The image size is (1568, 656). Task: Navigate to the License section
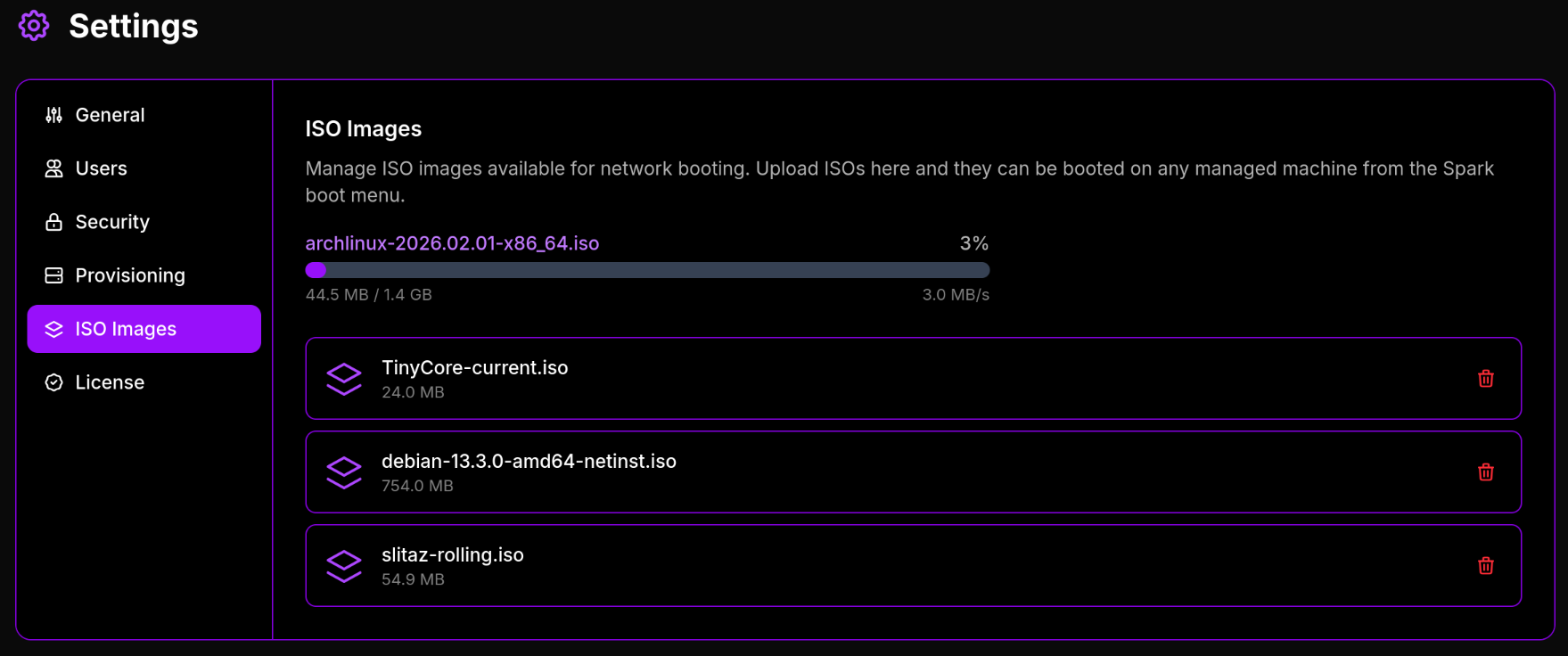tap(109, 381)
